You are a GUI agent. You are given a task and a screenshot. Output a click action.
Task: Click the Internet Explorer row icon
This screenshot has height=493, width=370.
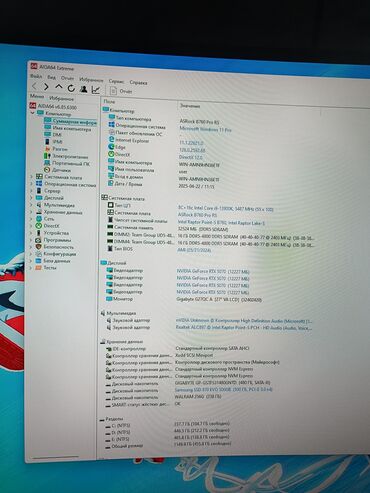tap(111, 140)
